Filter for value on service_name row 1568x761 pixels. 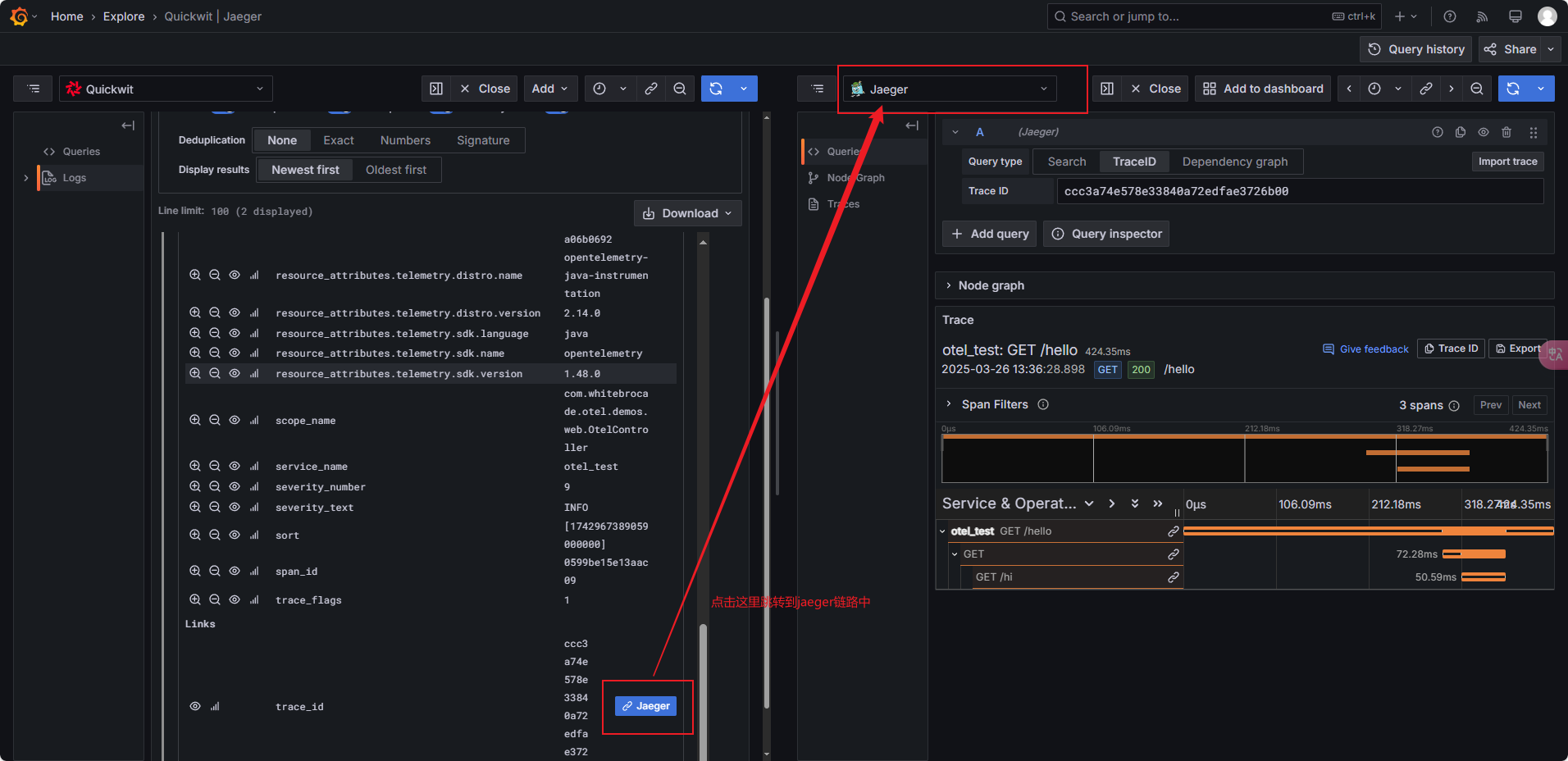195,466
